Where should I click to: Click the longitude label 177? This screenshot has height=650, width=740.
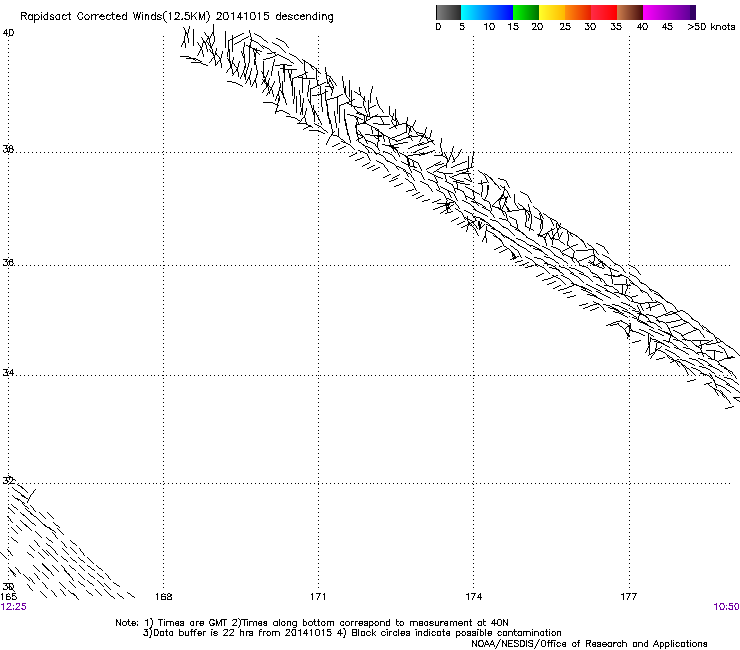click(x=629, y=597)
